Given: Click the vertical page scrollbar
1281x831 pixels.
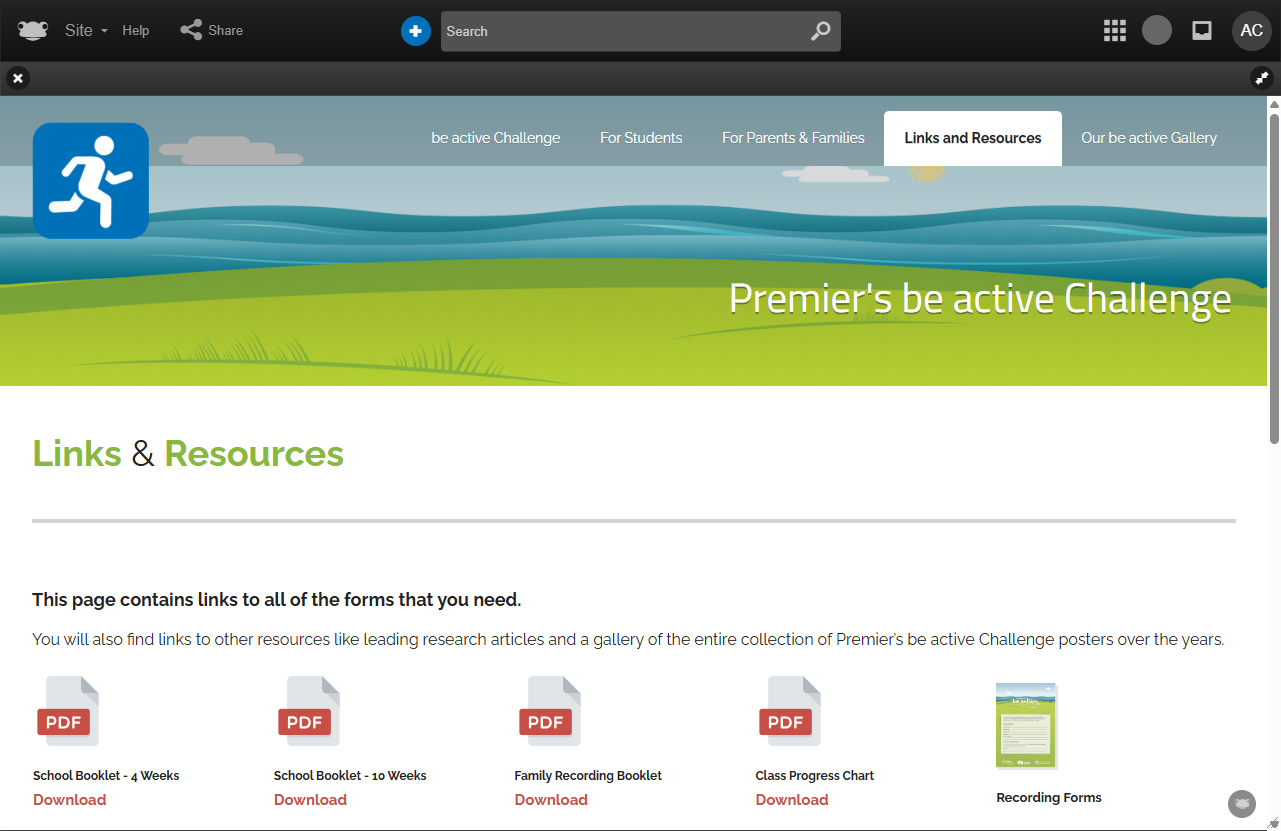Looking at the screenshot, I should (1274, 272).
